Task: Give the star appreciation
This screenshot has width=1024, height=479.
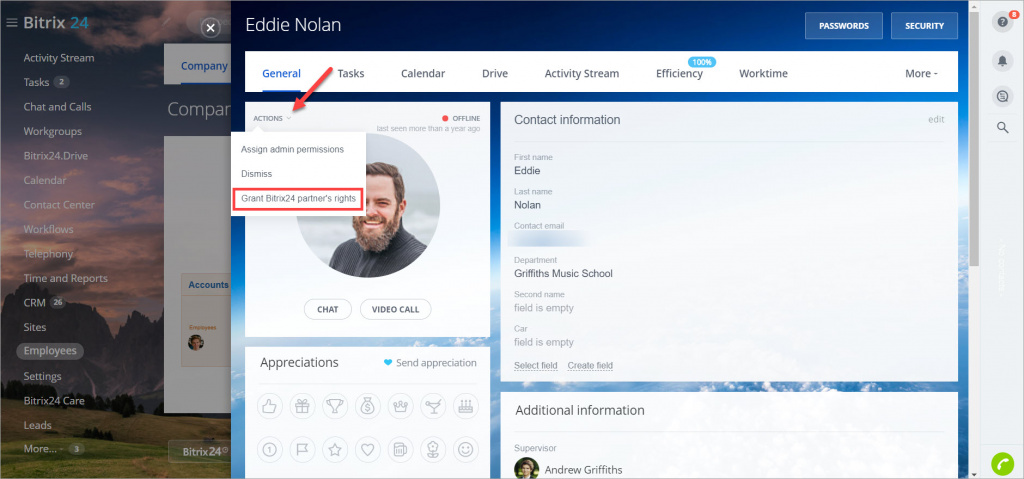Action: click(x=335, y=449)
